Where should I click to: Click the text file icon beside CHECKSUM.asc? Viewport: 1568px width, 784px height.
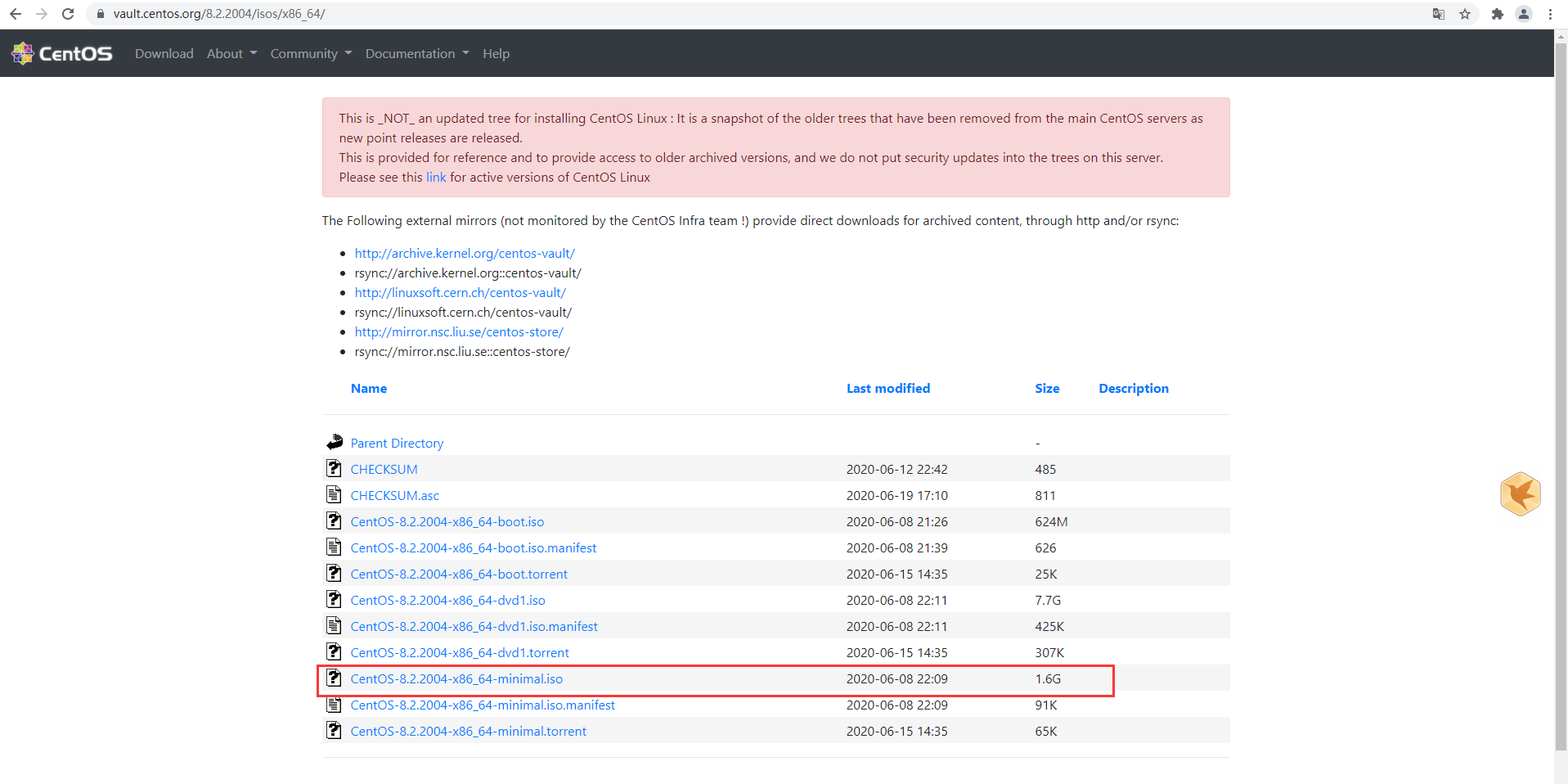point(334,494)
